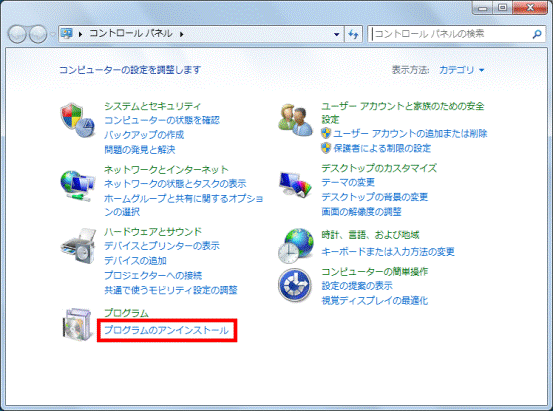The image size is (553, 411).
Task: Open 画面の解像度の調整 link
Action: click(361, 212)
